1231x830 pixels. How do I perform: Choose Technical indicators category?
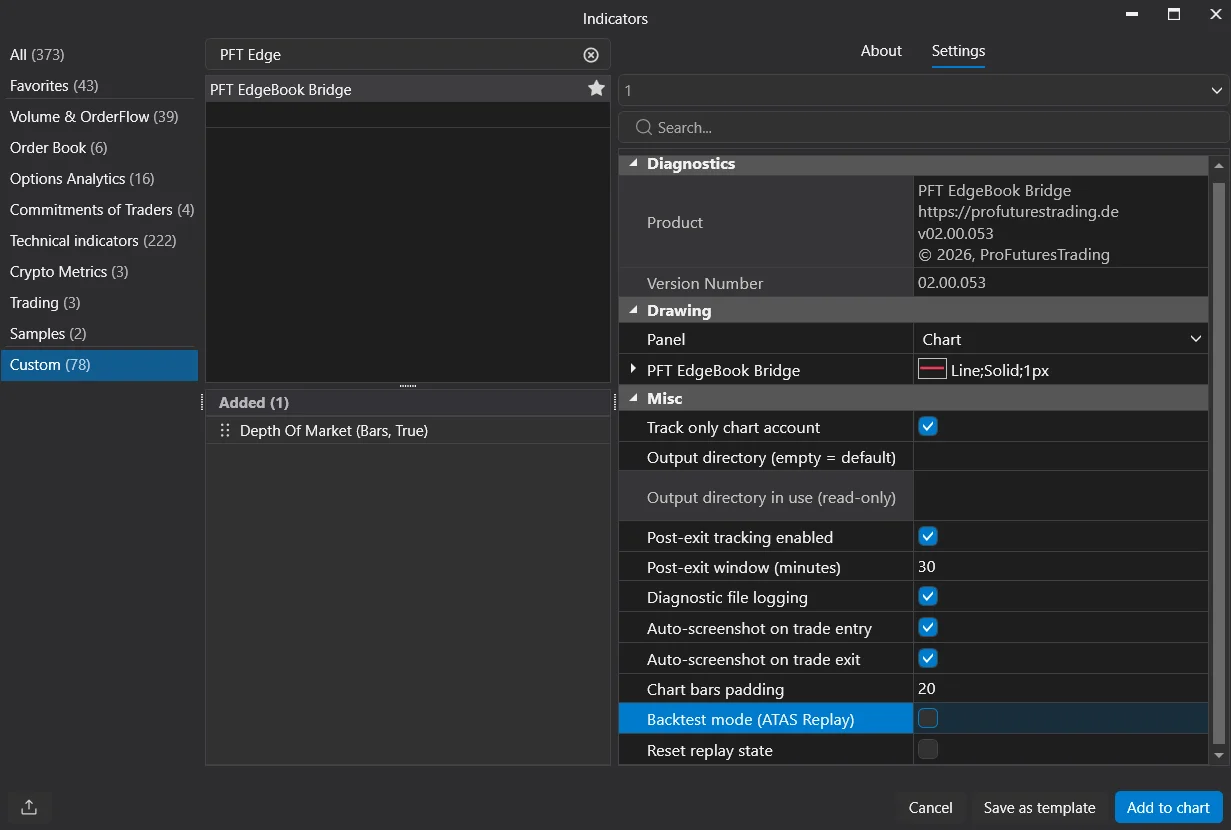click(99, 241)
